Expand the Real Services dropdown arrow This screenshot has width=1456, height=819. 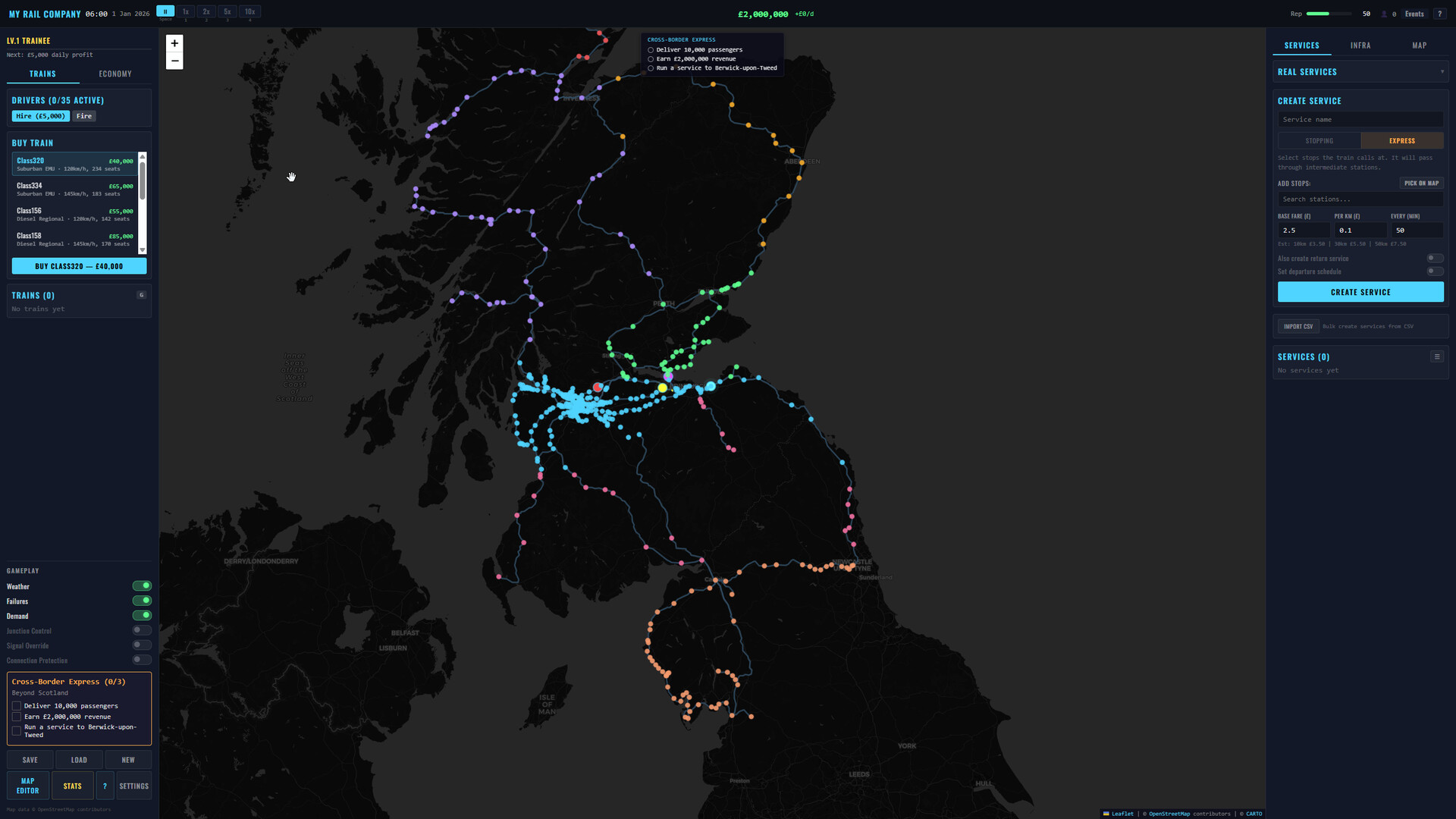click(1442, 72)
